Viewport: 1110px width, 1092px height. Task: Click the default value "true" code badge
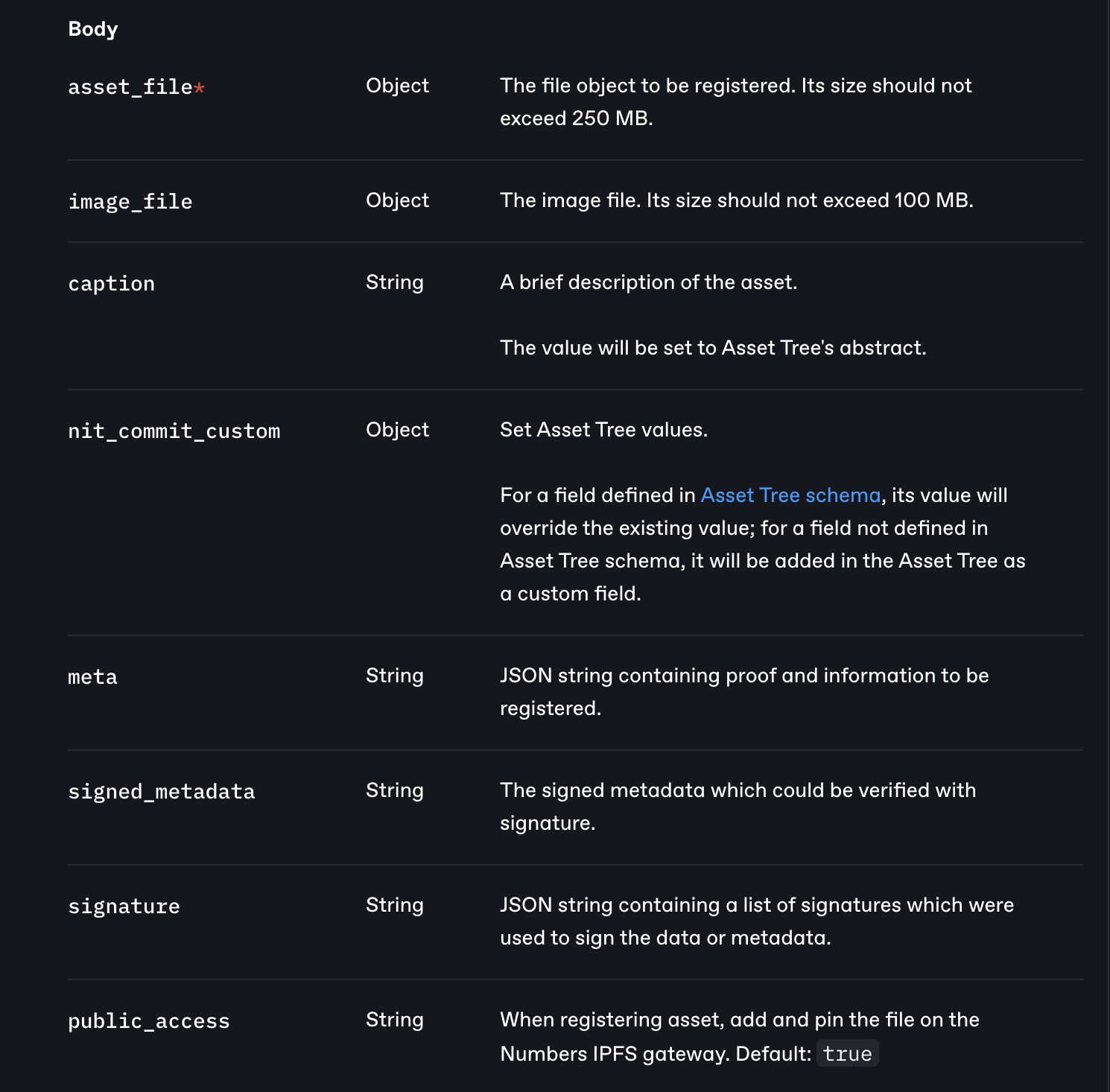[847, 1054]
